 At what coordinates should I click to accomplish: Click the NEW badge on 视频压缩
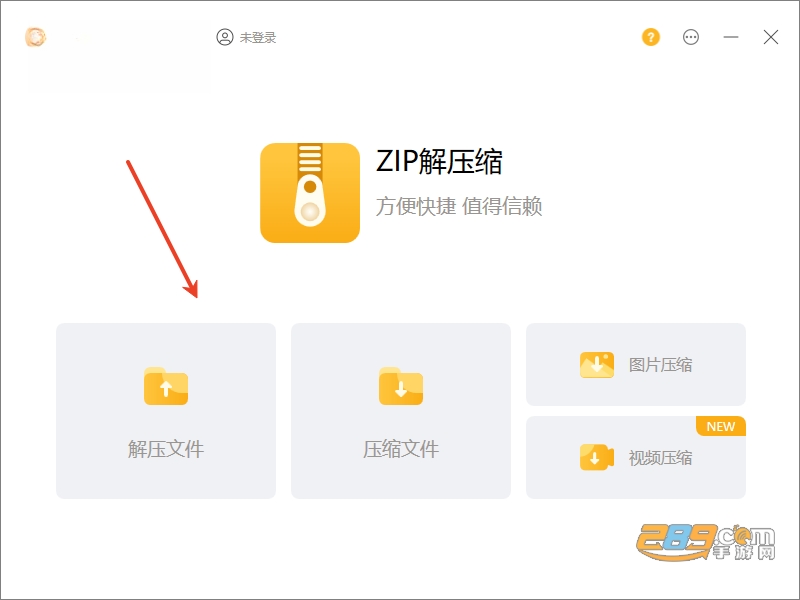coord(720,427)
